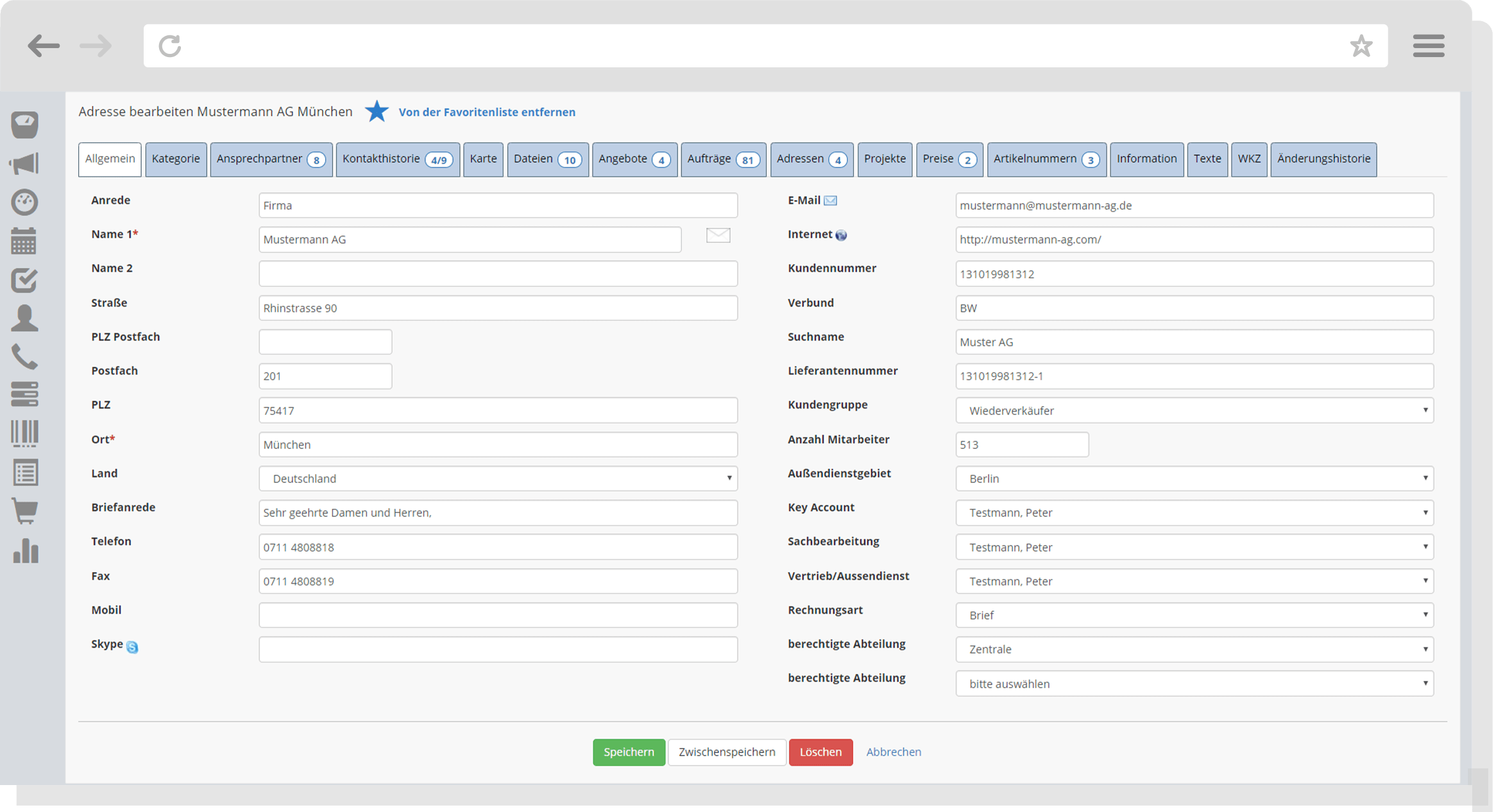The width and height of the screenshot is (1496, 812).
Task: Click the calendar icon in sidebar
Action: 24,241
